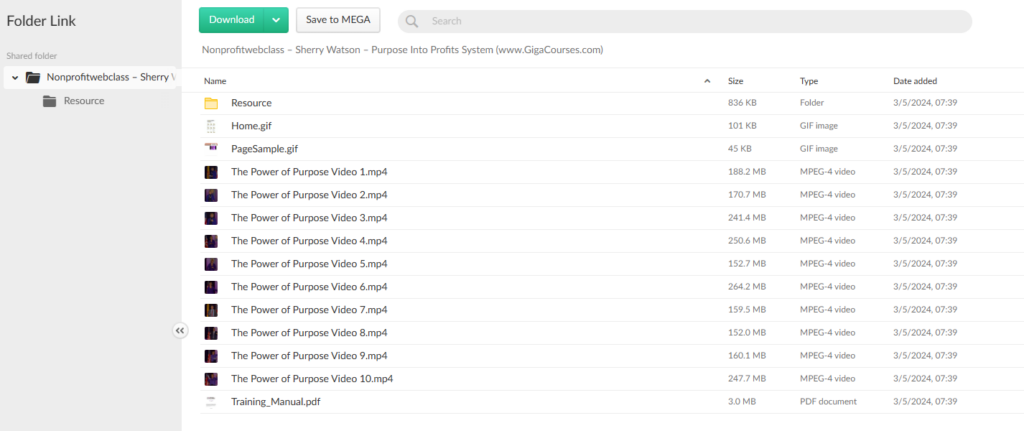Click the Training_Manual.pdf document icon
1024x431 pixels.
tap(211, 402)
